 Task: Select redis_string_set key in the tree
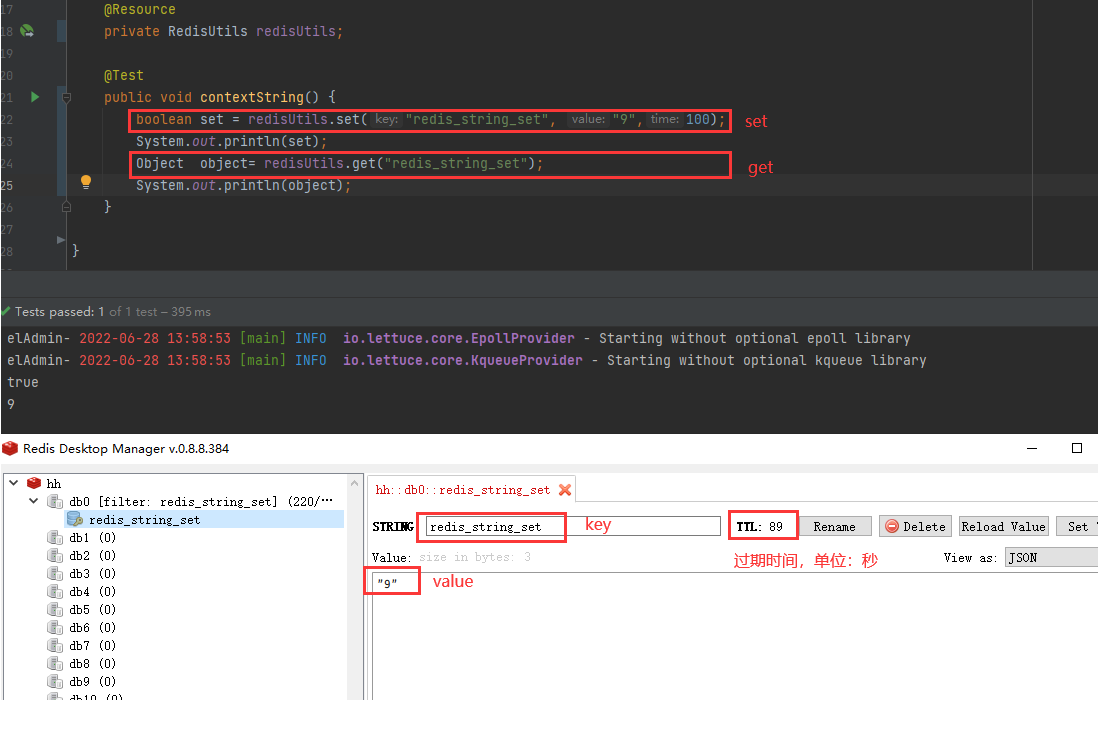(144, 520)
